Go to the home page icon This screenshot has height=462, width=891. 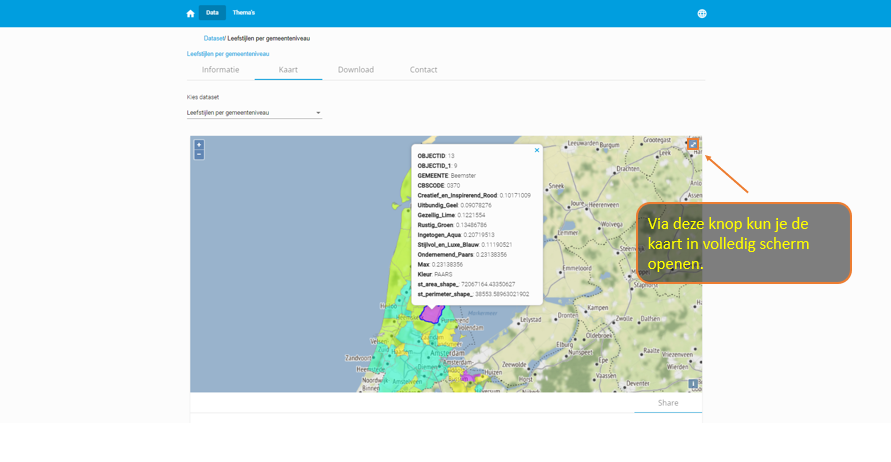[x=190, y=14]
